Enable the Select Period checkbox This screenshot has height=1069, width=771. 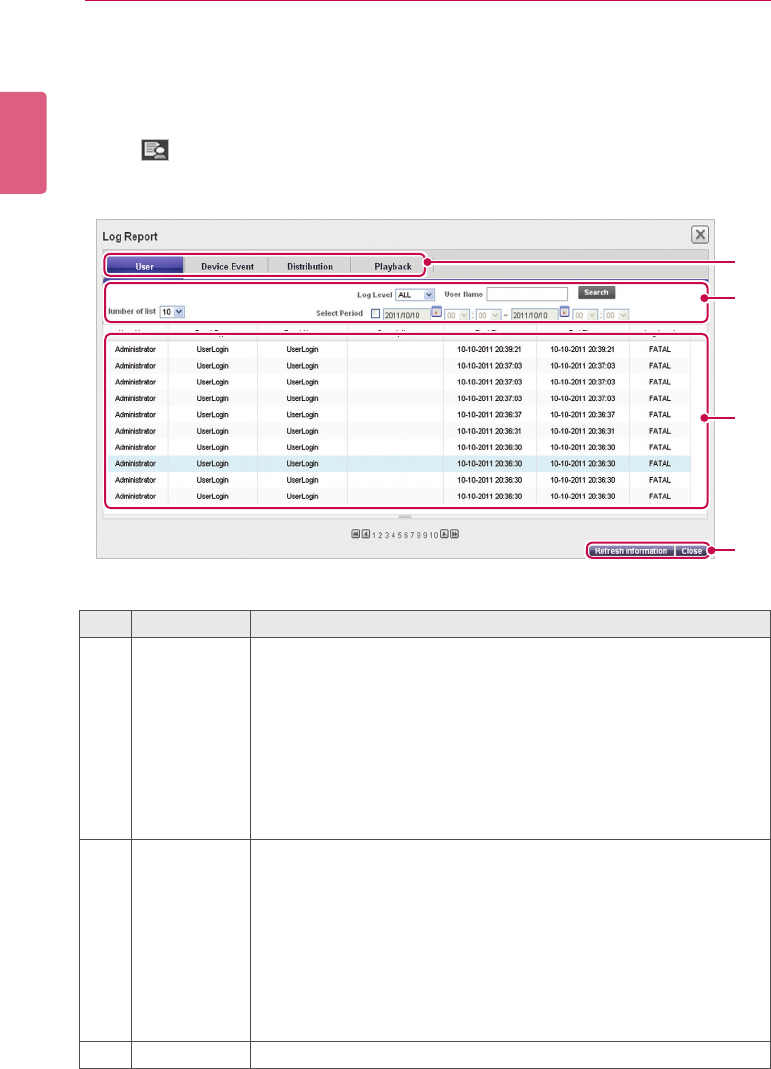(x=375, y=314)
